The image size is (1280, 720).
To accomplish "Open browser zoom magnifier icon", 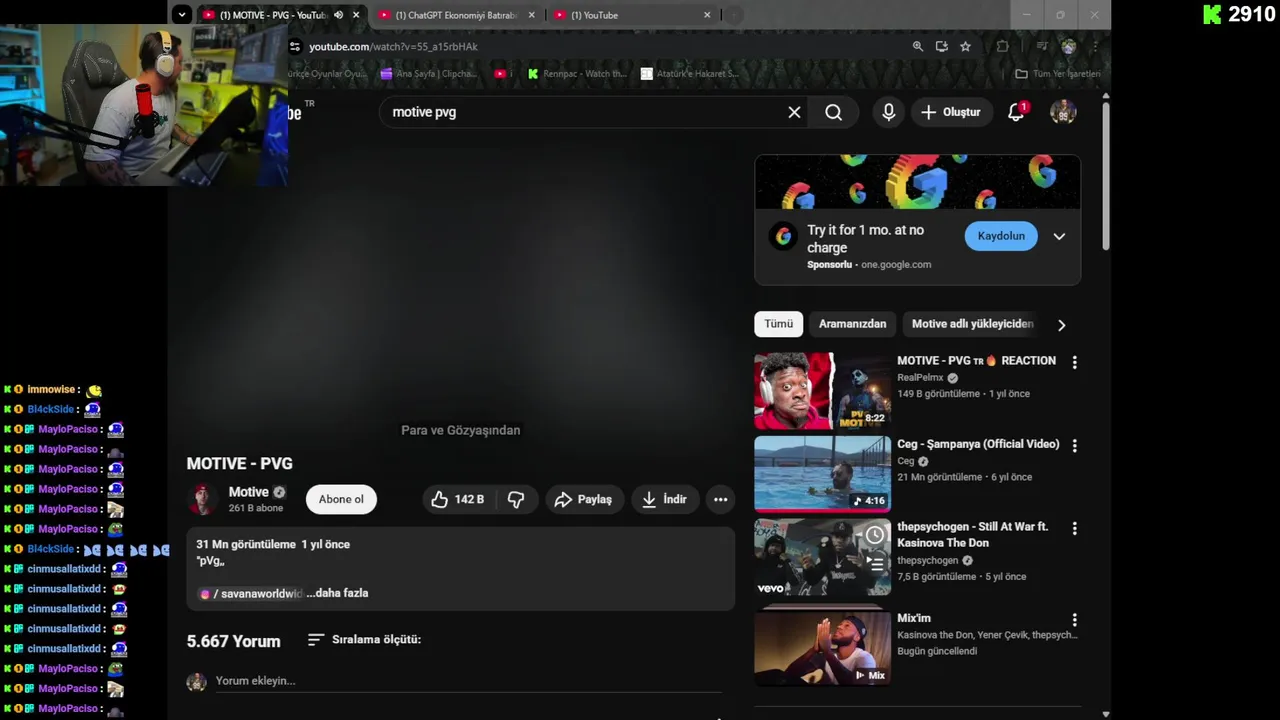I will tap(918, 46).
